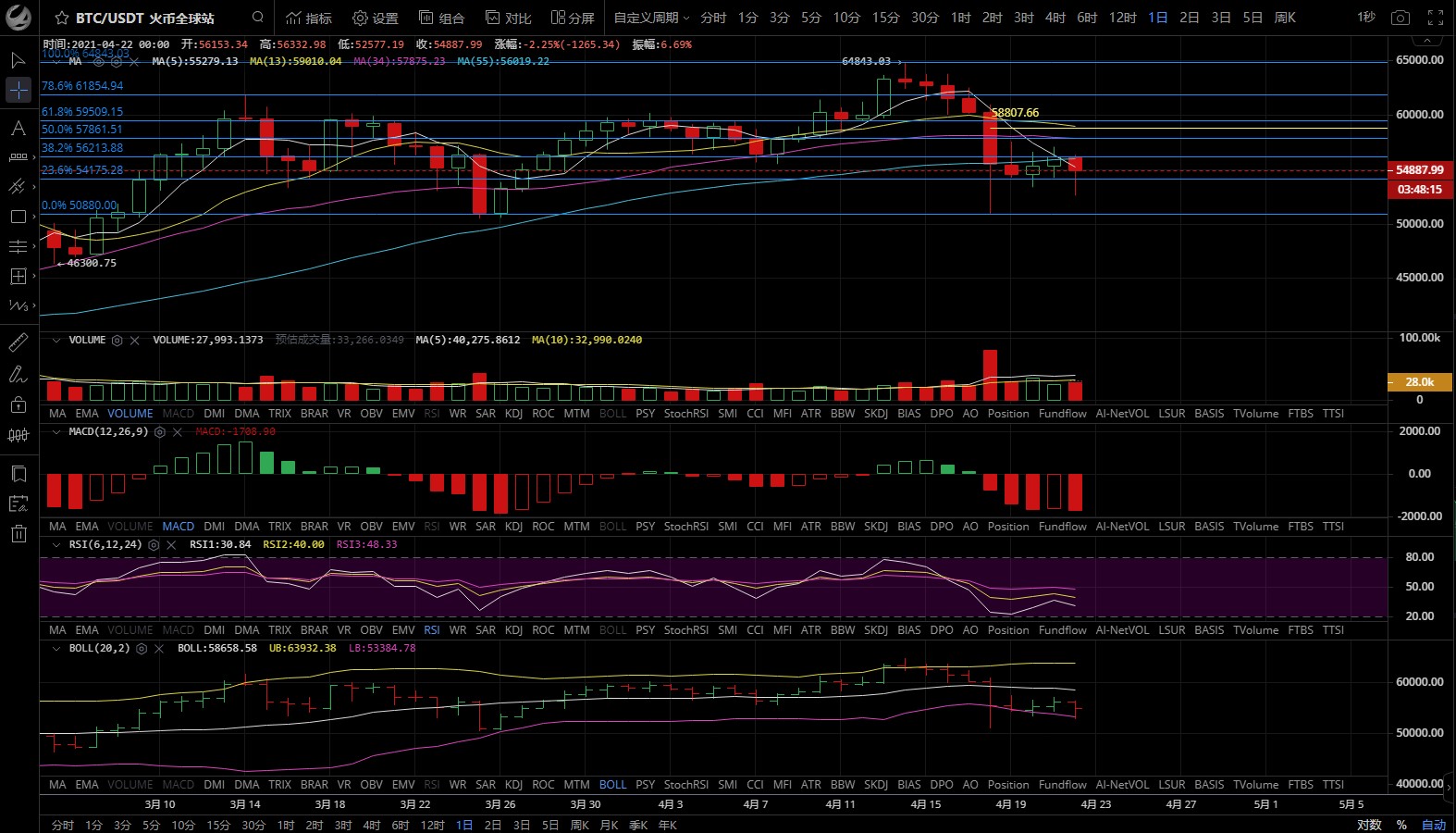The width and height of the screenshot is (1456, 833).
Task: Select KDJ in the volume panel indicator row
Action: [x=514, y=414]
